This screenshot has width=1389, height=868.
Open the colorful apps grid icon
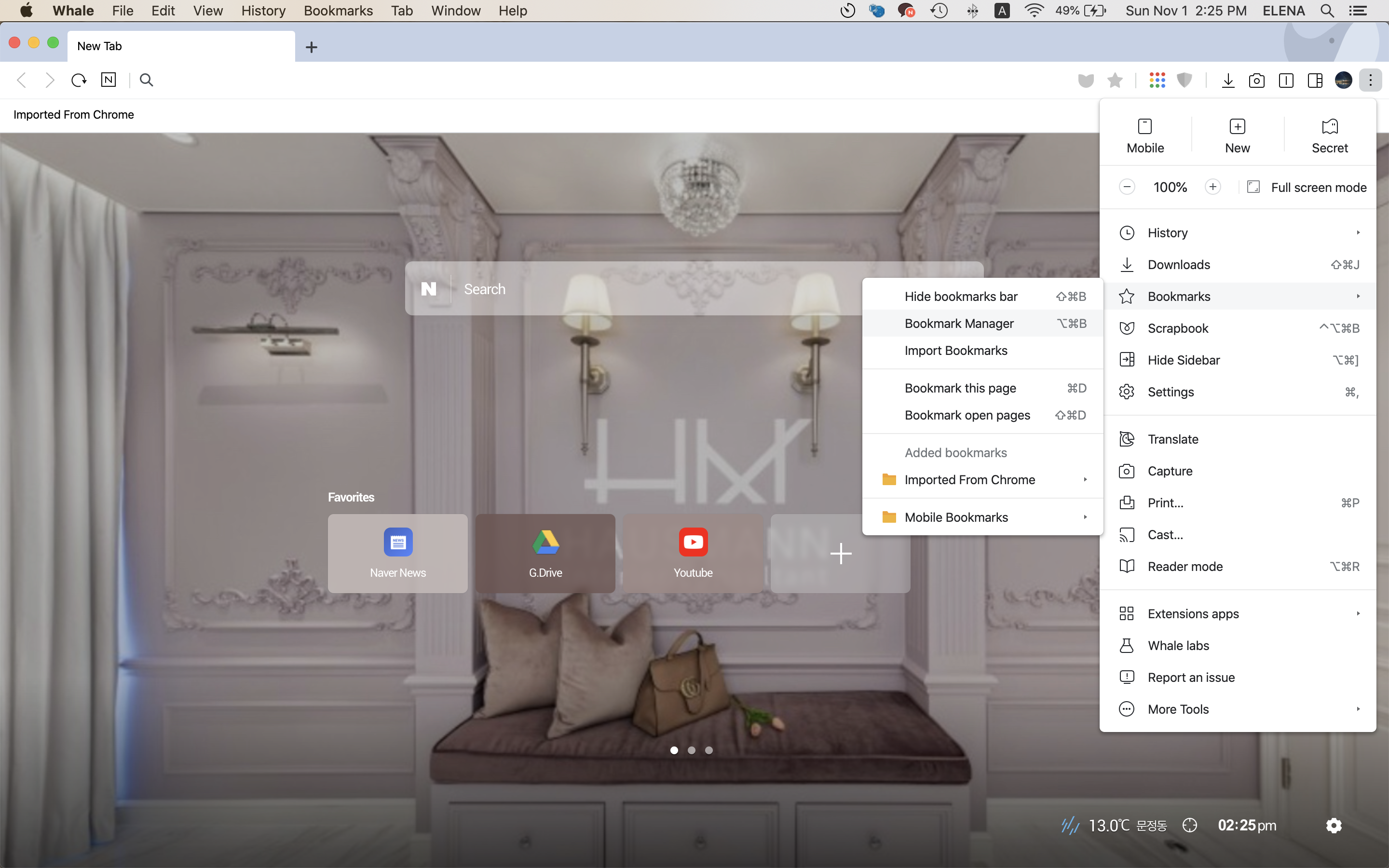coord(1157,81)
